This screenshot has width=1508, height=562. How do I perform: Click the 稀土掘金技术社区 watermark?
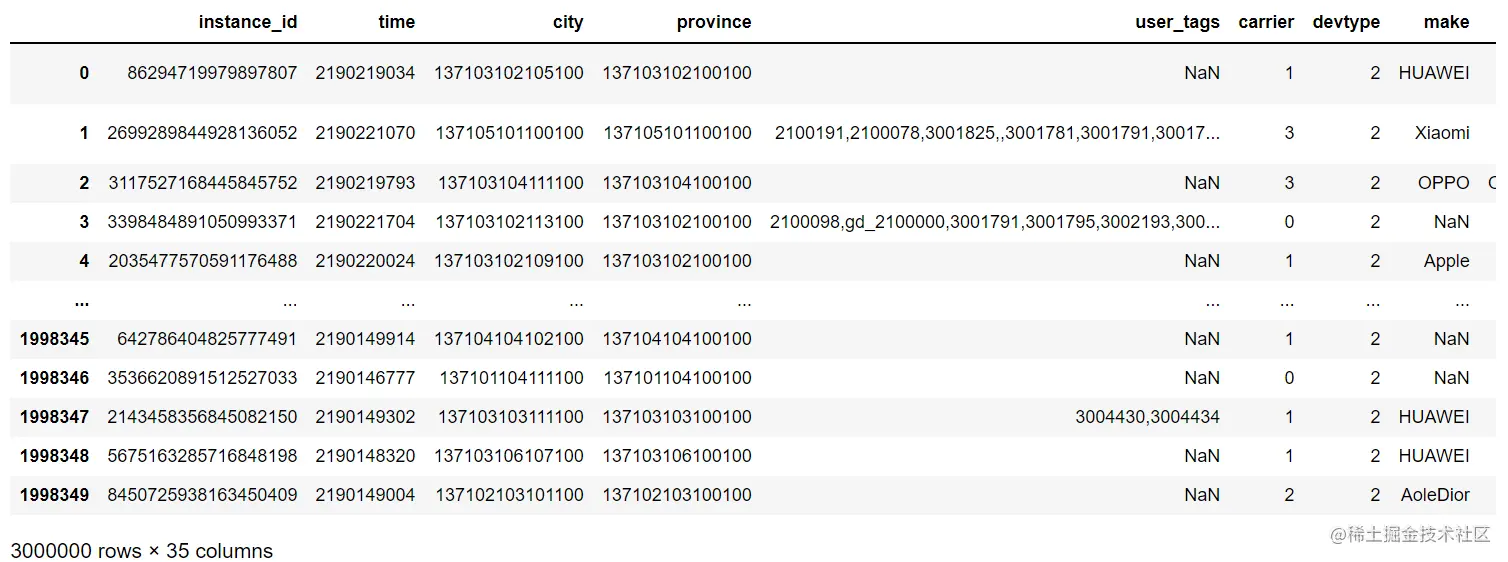click(1410, 534)
